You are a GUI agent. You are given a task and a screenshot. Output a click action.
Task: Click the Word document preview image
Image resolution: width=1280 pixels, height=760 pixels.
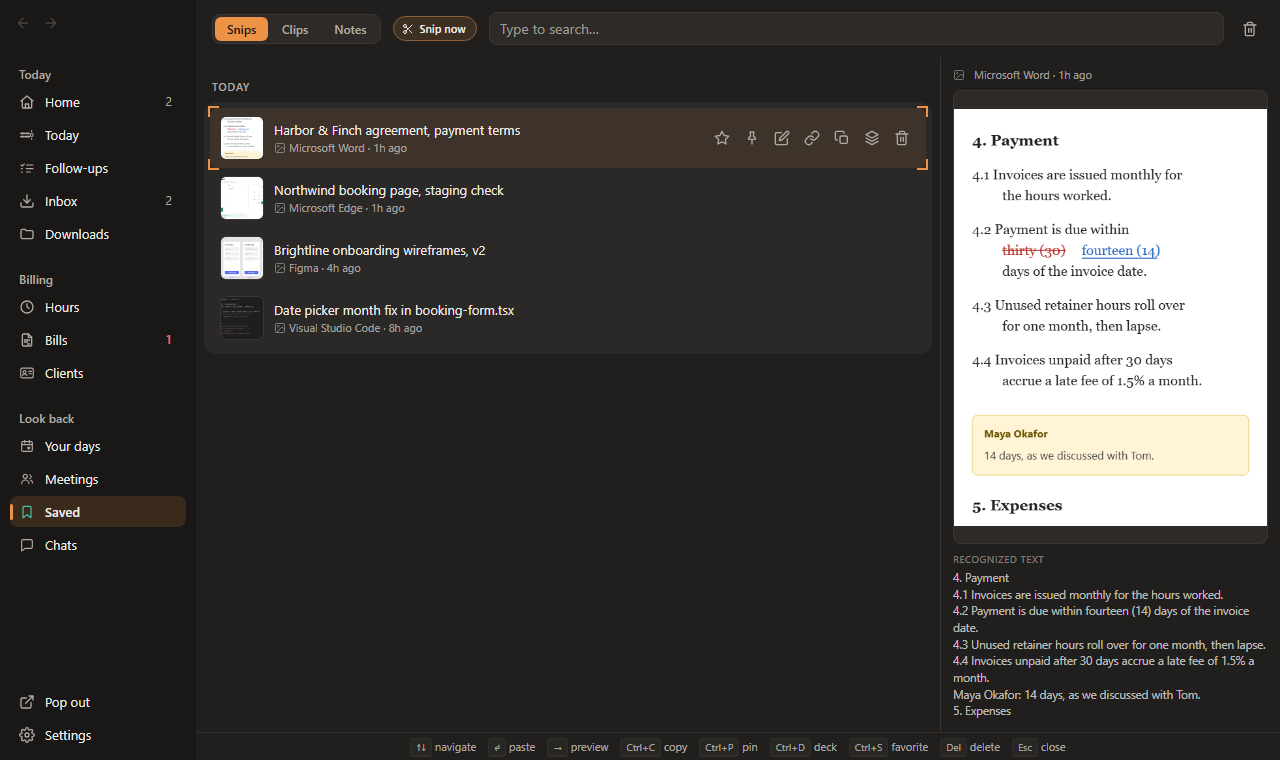coord(1110,317)
